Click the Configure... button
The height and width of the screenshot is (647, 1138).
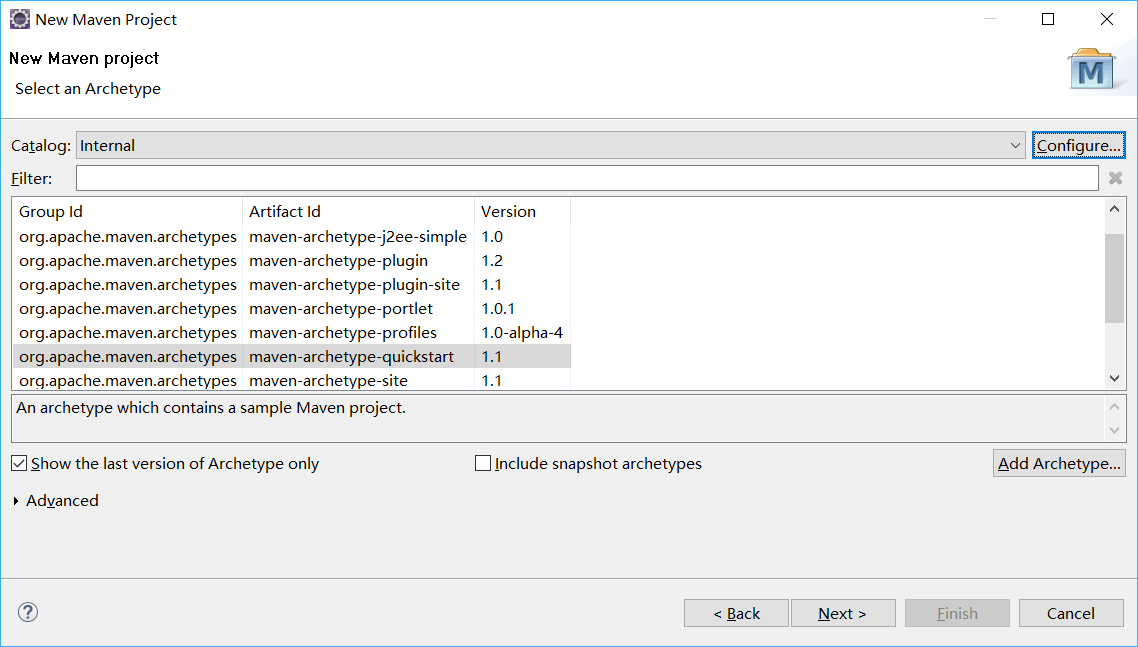(x=1078, y=145)
